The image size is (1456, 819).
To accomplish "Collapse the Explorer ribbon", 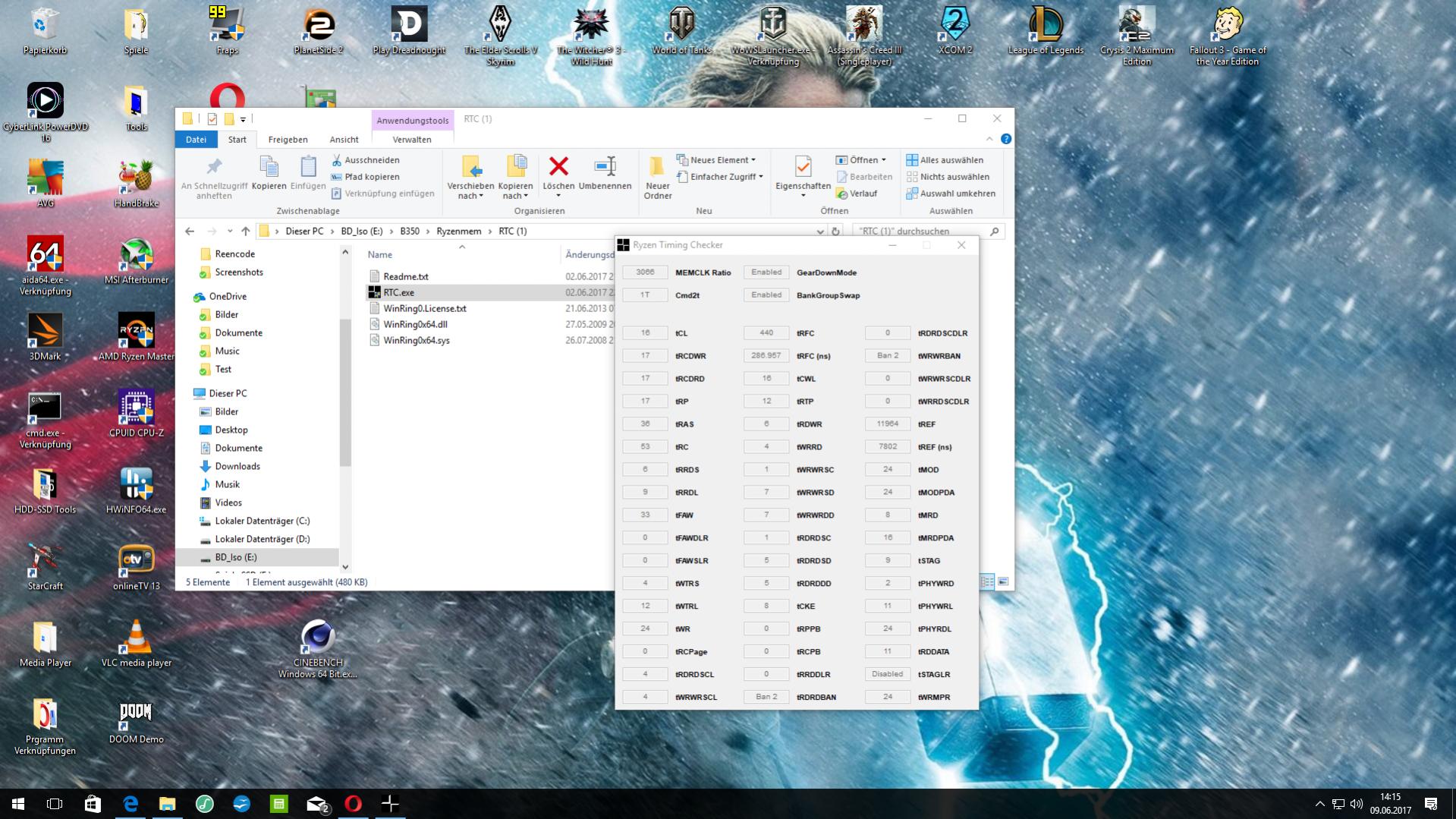I will click(x=989, y=139).
